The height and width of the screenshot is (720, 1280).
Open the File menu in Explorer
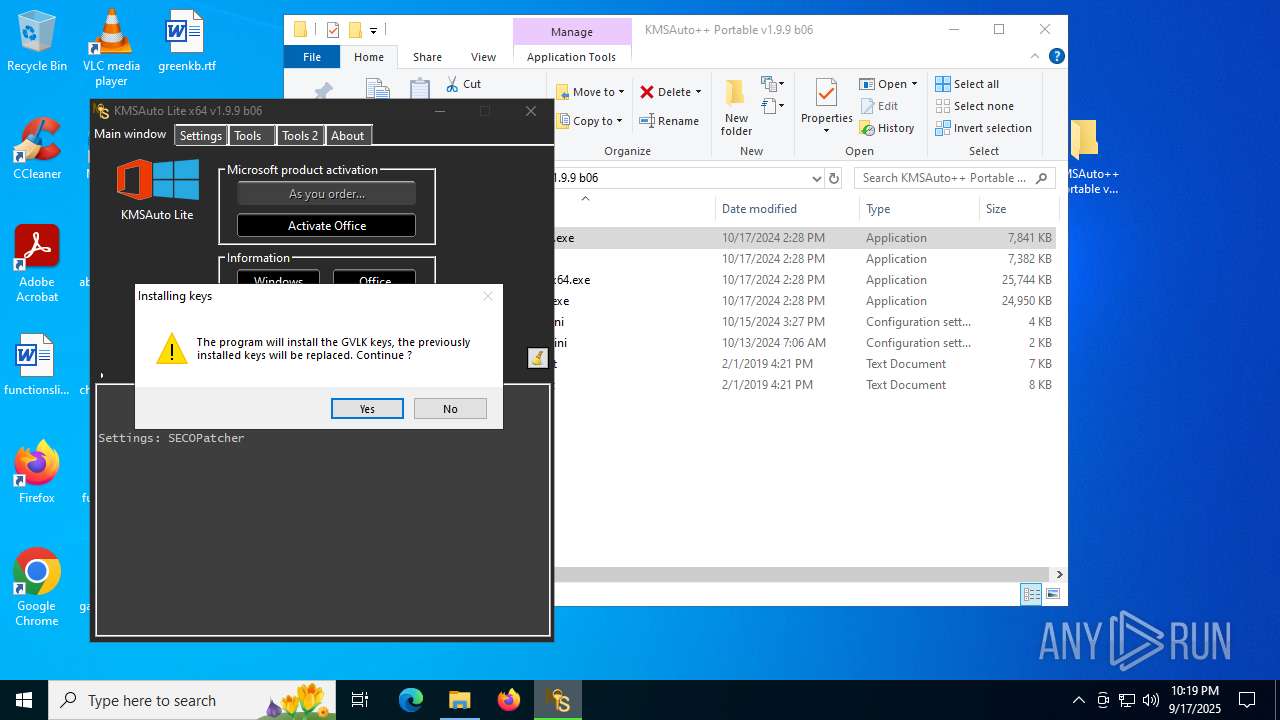coord(312,57)
